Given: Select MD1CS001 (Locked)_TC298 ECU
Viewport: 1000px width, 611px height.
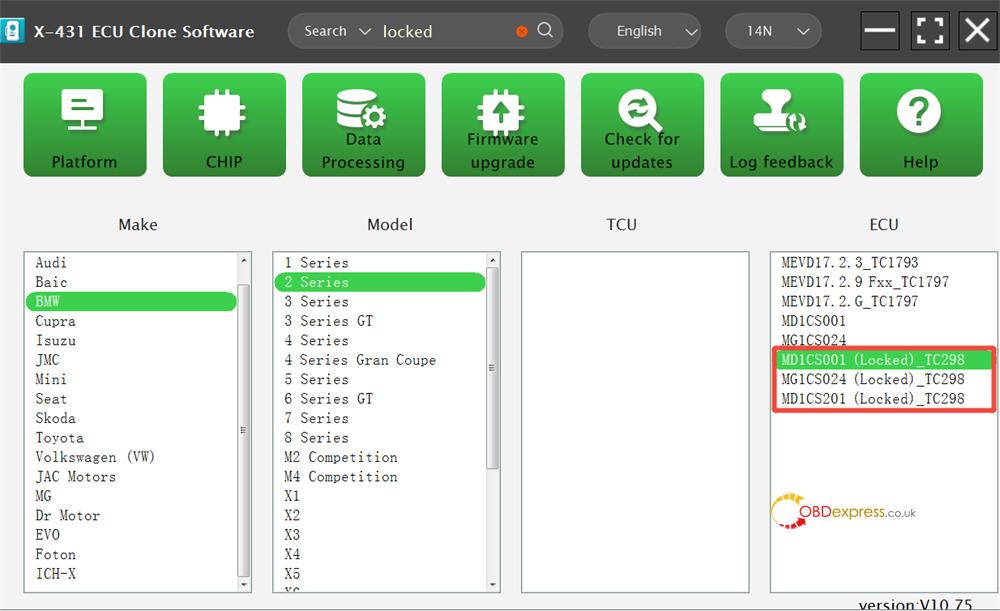Looking at the screenshot, I should click(x=883, y=360).
